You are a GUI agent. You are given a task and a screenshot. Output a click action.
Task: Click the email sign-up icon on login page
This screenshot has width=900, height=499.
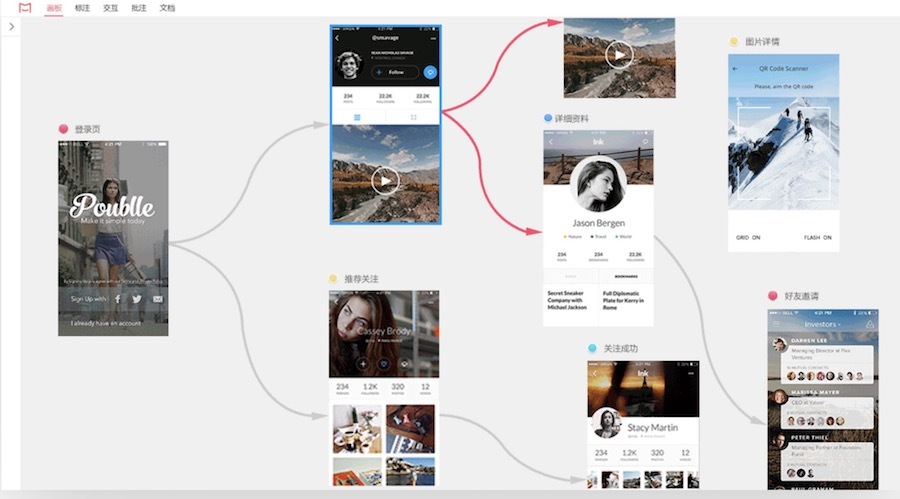coord(158,299)
